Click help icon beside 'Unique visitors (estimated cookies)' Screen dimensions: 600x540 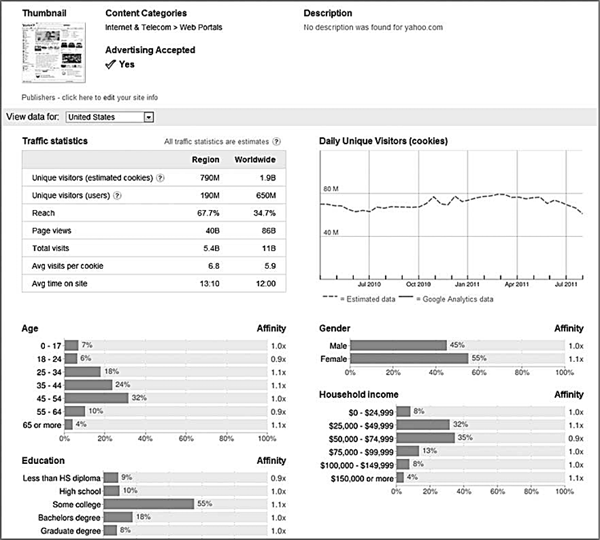[160, 177]
